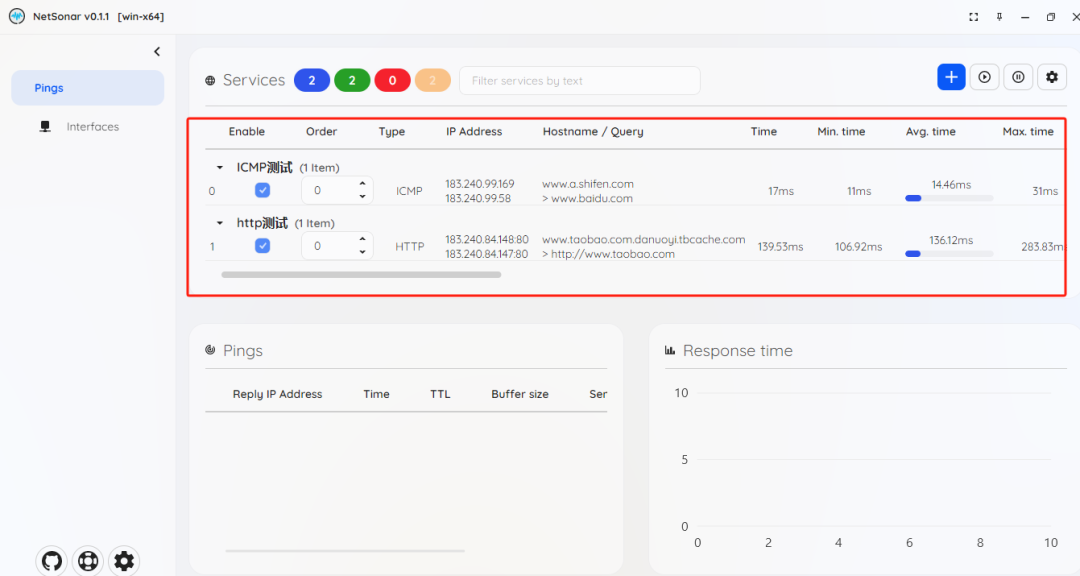Increase order for HTTP row
The image size is (1080, 576).
pyautogui.click(x=362, y=240)
